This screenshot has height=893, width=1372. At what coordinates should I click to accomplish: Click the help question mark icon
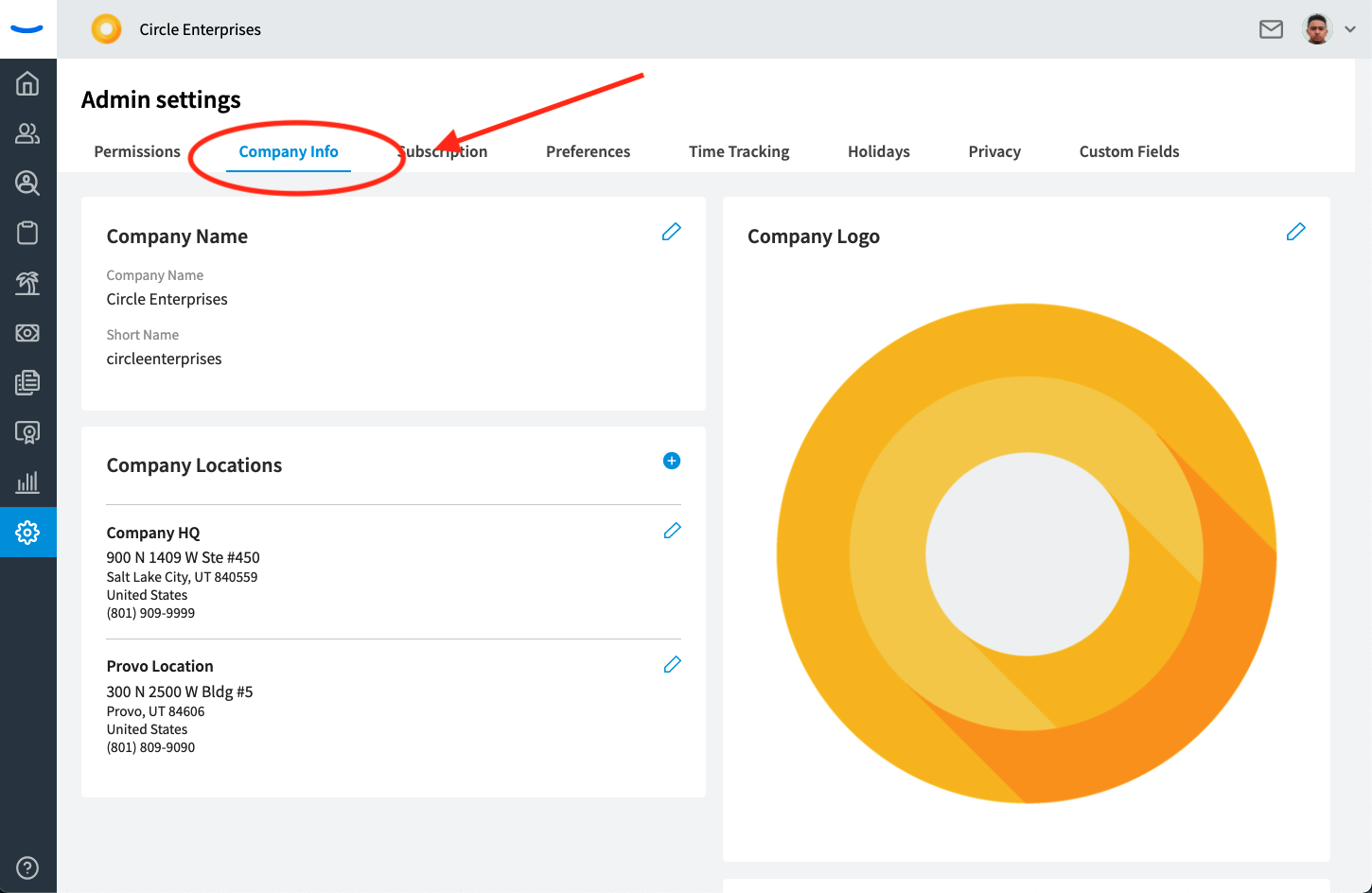point(27,867)
